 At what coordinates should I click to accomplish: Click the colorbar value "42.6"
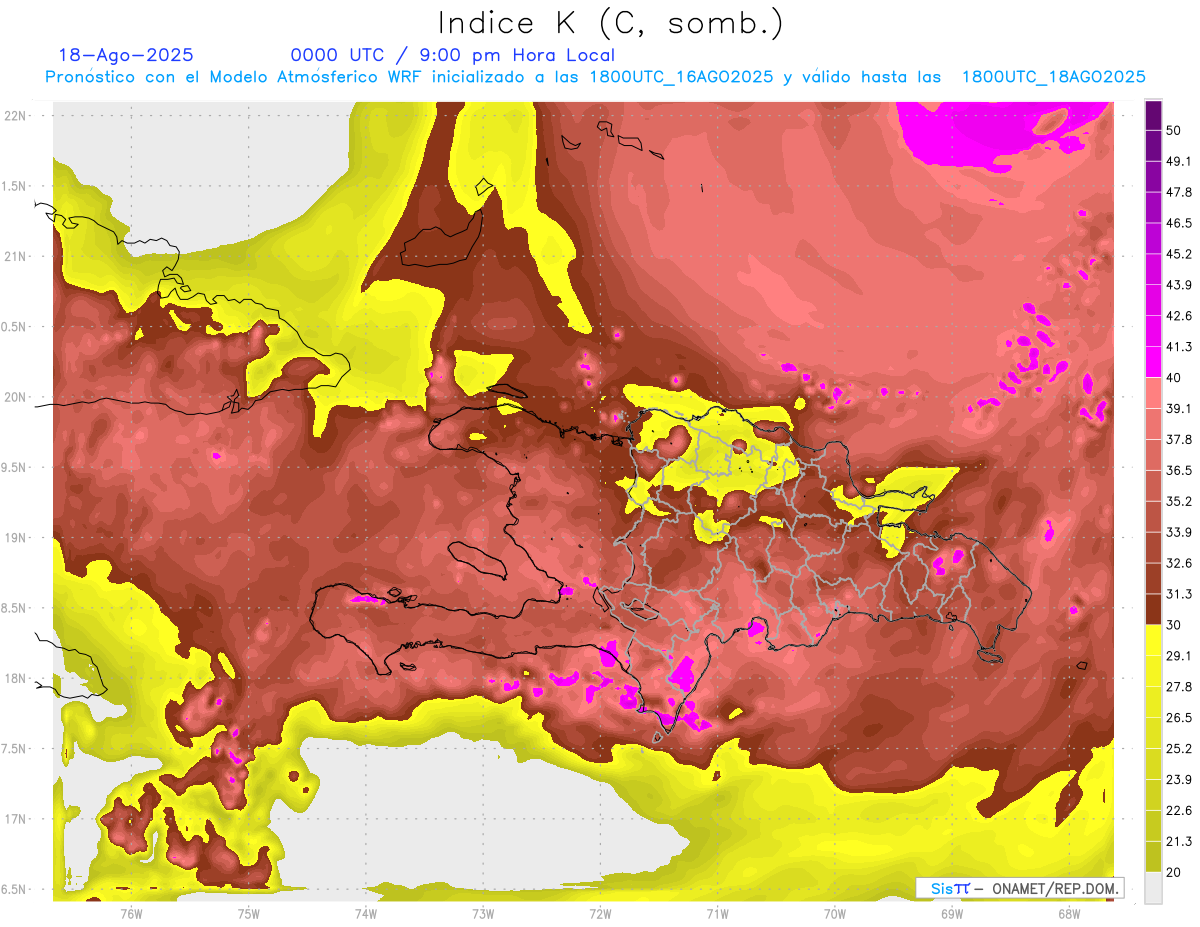(1179, 316)
